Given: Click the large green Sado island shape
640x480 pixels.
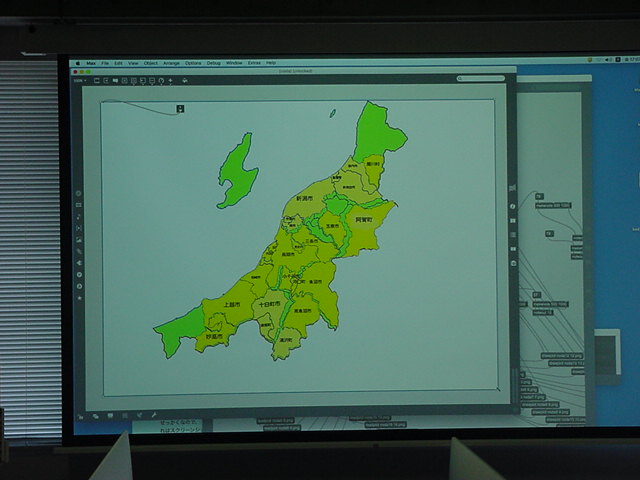Looking at the screenshot, I should pos(238,171).
